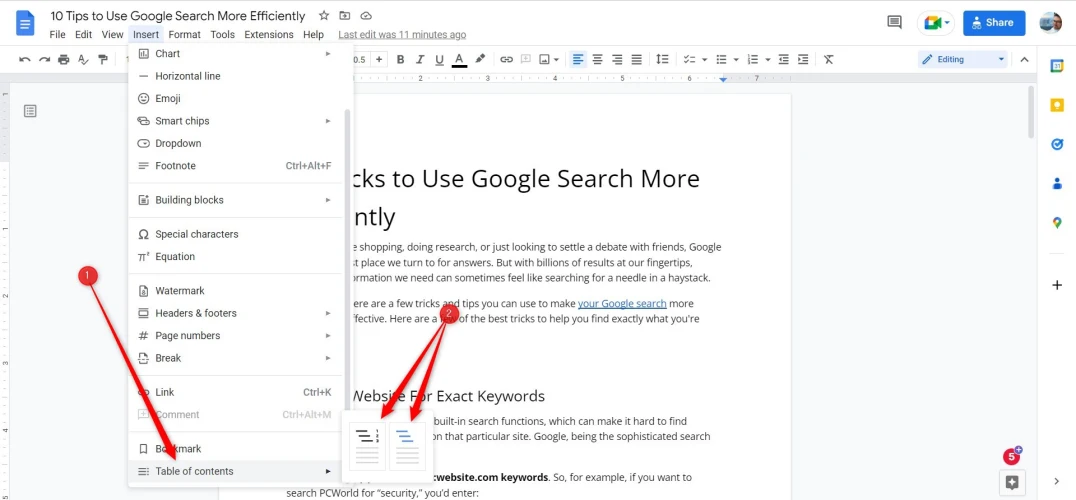The height and width of the screenshot is (500, 1076).
Task: Click the Italic formatting icon
Action: [x=420, y=59]
